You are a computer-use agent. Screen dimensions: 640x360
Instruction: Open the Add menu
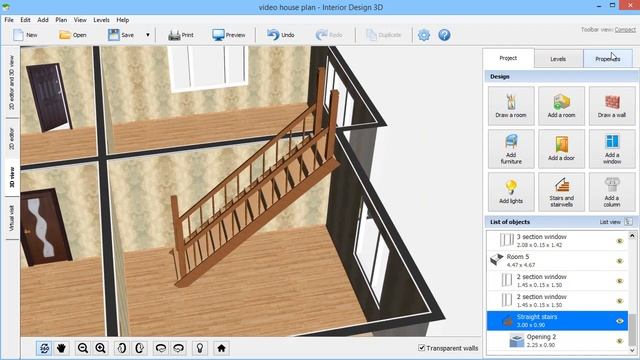click(x=43, y=20)
